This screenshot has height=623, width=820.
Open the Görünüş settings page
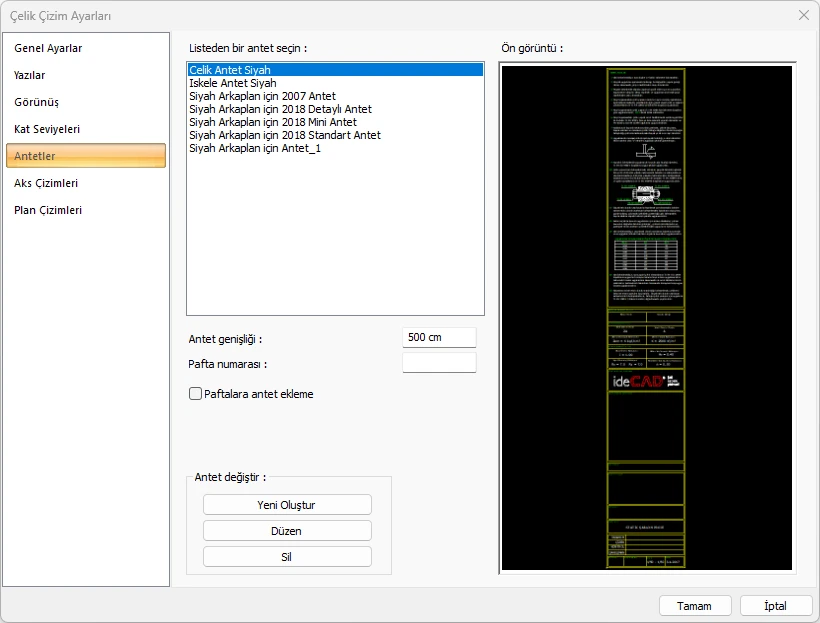coord(36,102)
